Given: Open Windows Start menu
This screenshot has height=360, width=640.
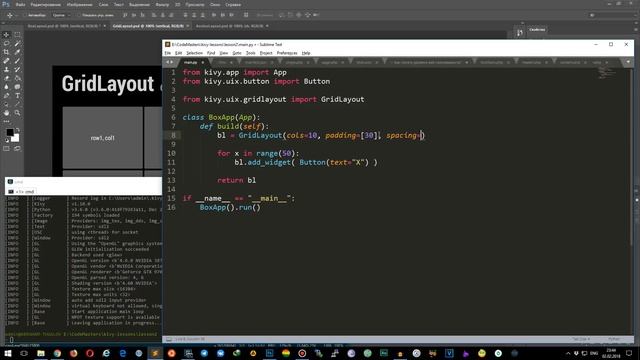Looking at the screenshot, I should 7,353.
